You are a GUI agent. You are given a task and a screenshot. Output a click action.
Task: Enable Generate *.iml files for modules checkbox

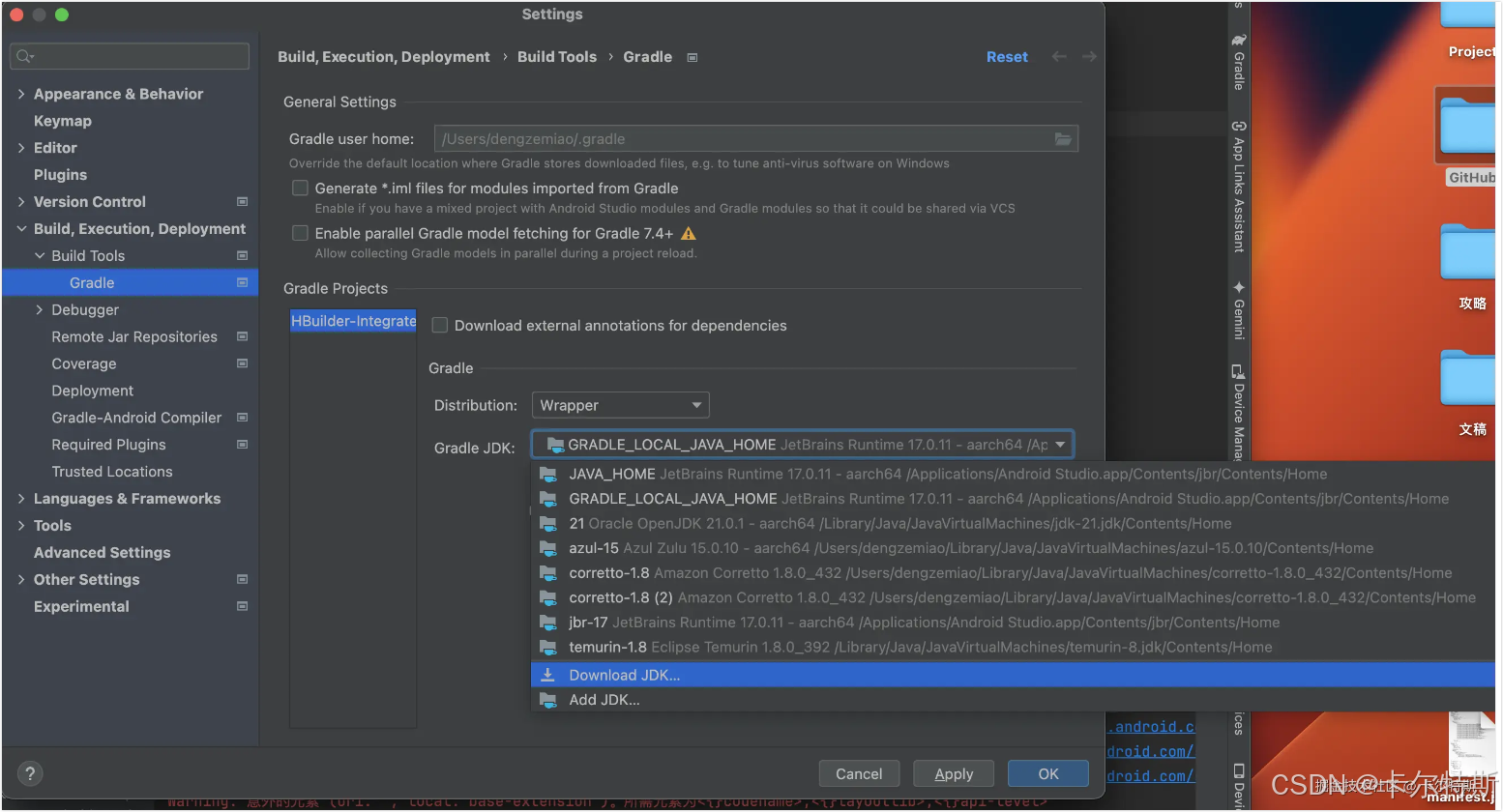301,188
